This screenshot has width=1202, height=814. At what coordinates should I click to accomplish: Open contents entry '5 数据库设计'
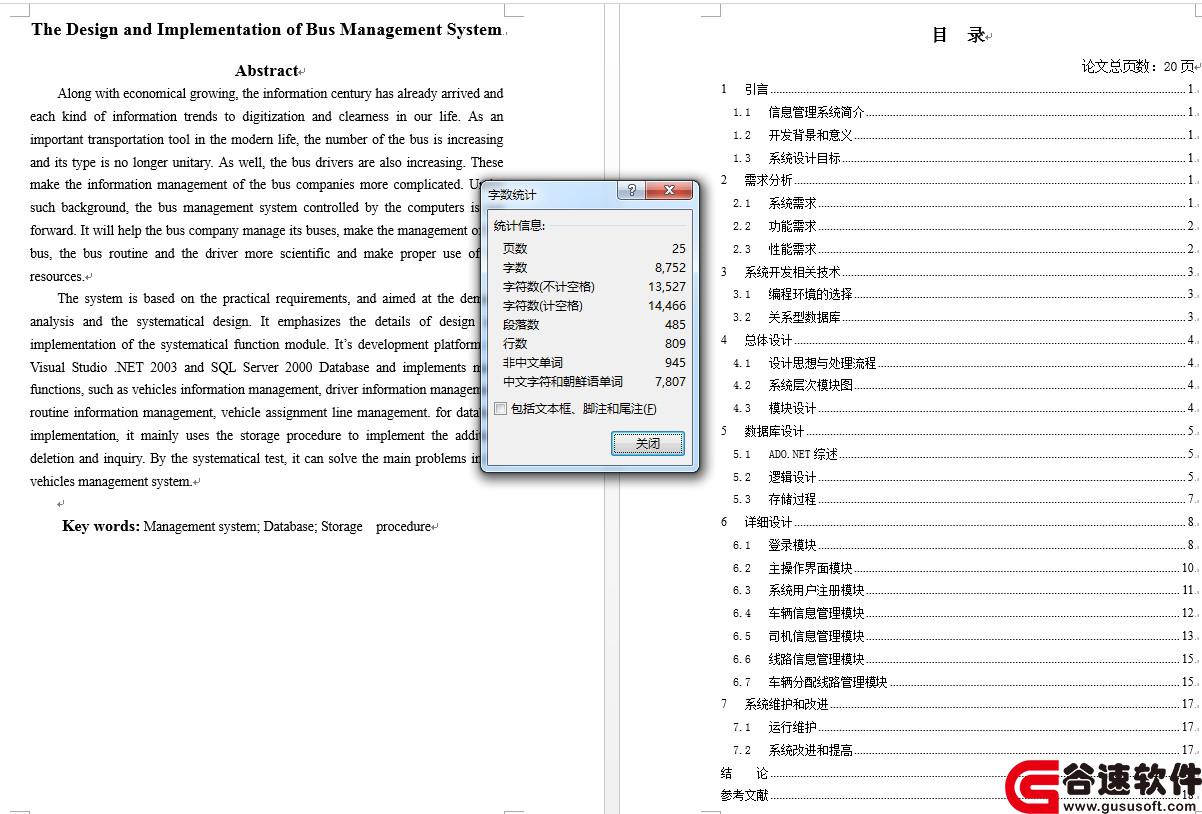[x=958, y=431]
